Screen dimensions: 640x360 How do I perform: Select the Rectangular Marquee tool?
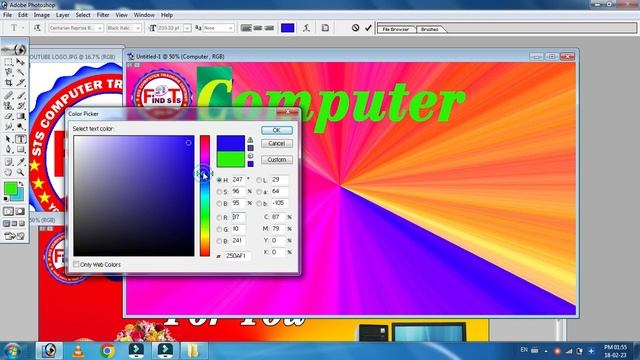tap(9, 62)
